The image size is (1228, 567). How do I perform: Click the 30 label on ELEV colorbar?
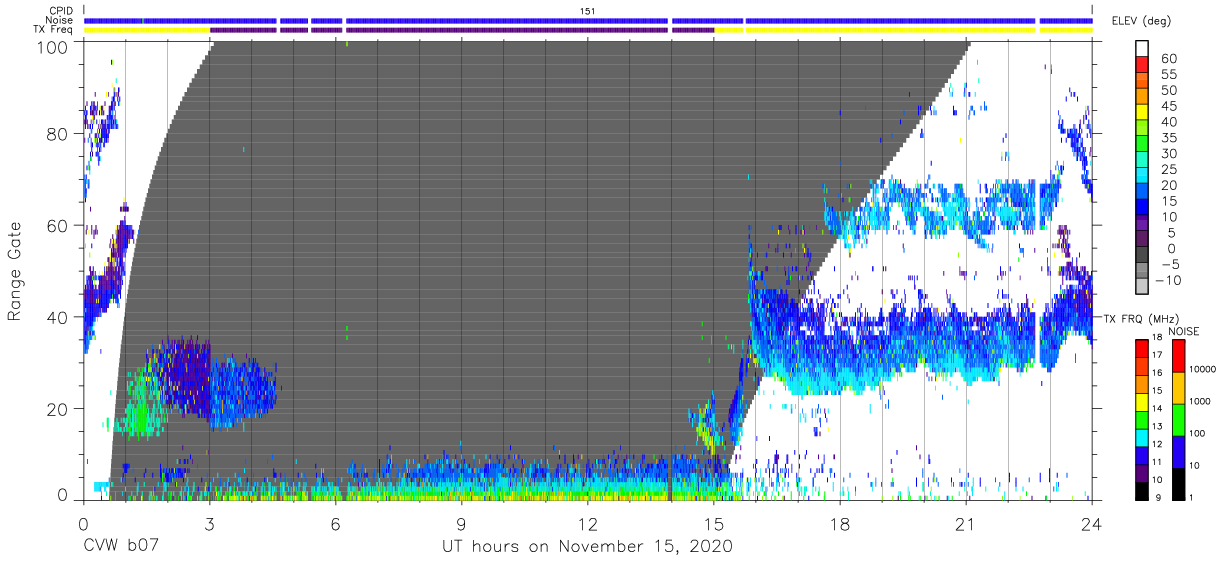[1169, 153]
